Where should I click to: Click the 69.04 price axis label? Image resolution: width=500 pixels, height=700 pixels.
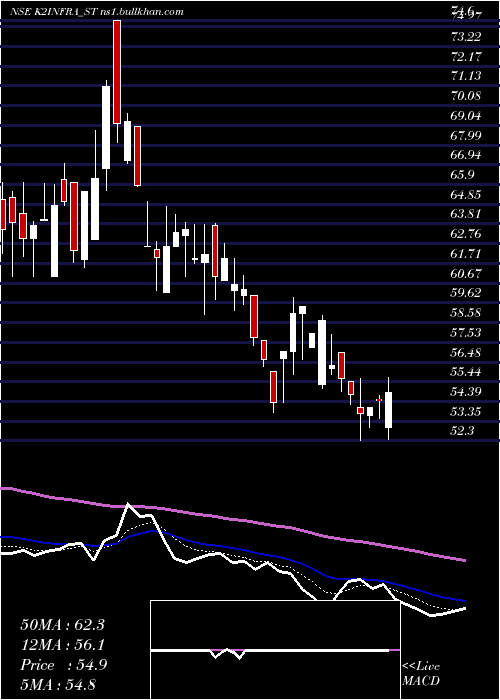(x=467, y=116)
